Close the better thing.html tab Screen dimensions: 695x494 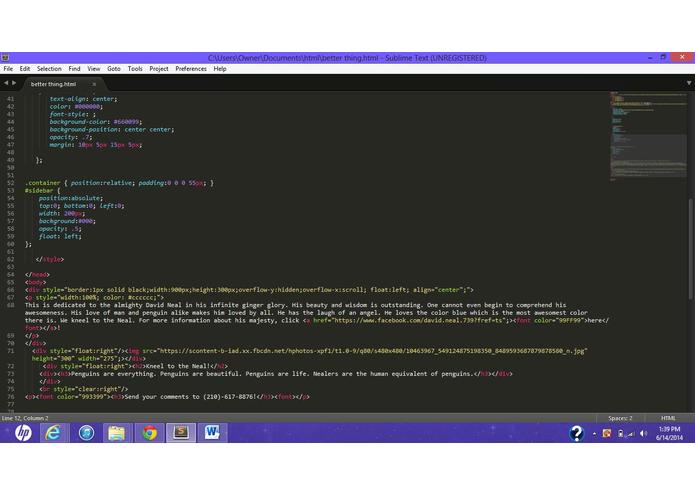94,84
